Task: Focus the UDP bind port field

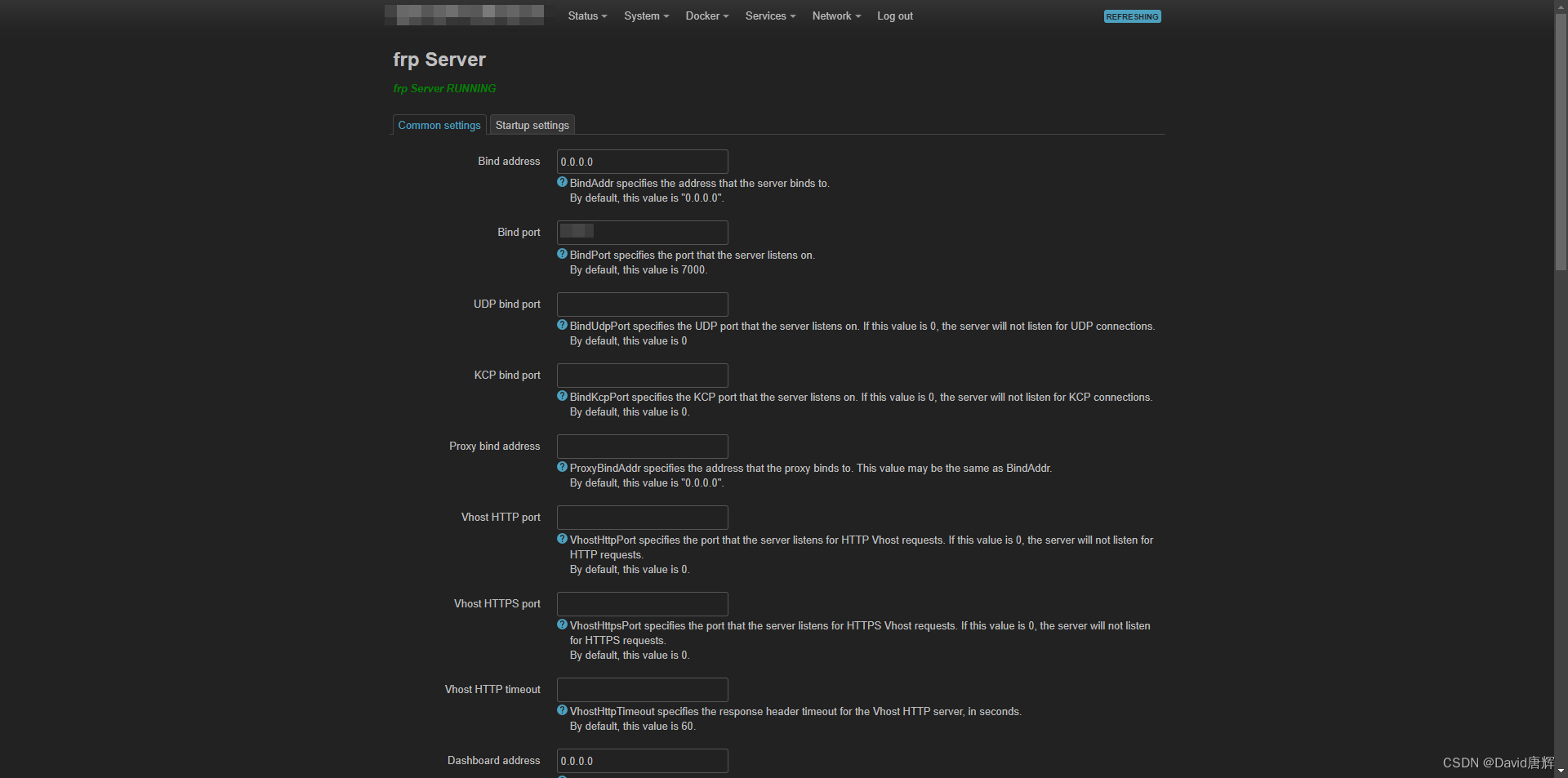Action: click(642, 305)
